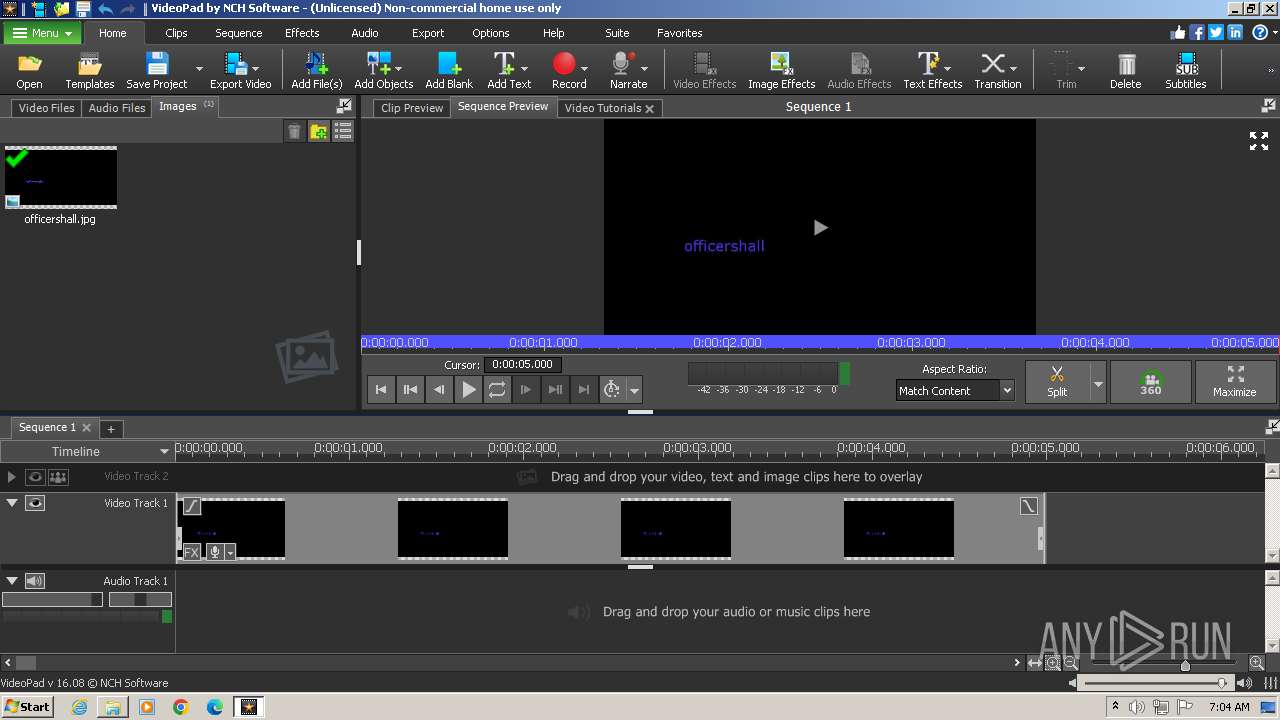Click the Open toolbar icon
This screenshot has width=1280, height=720.
point(30,71)
